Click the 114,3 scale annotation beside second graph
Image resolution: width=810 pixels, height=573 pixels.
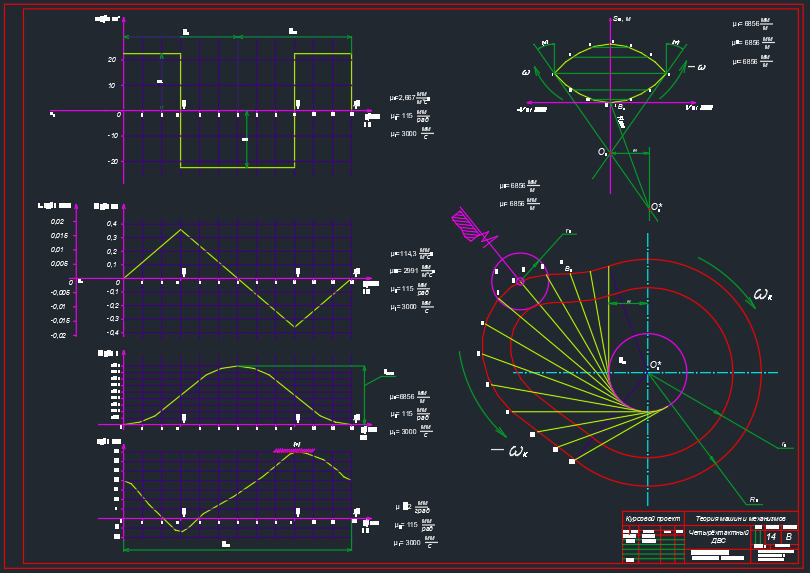point(409,254)
